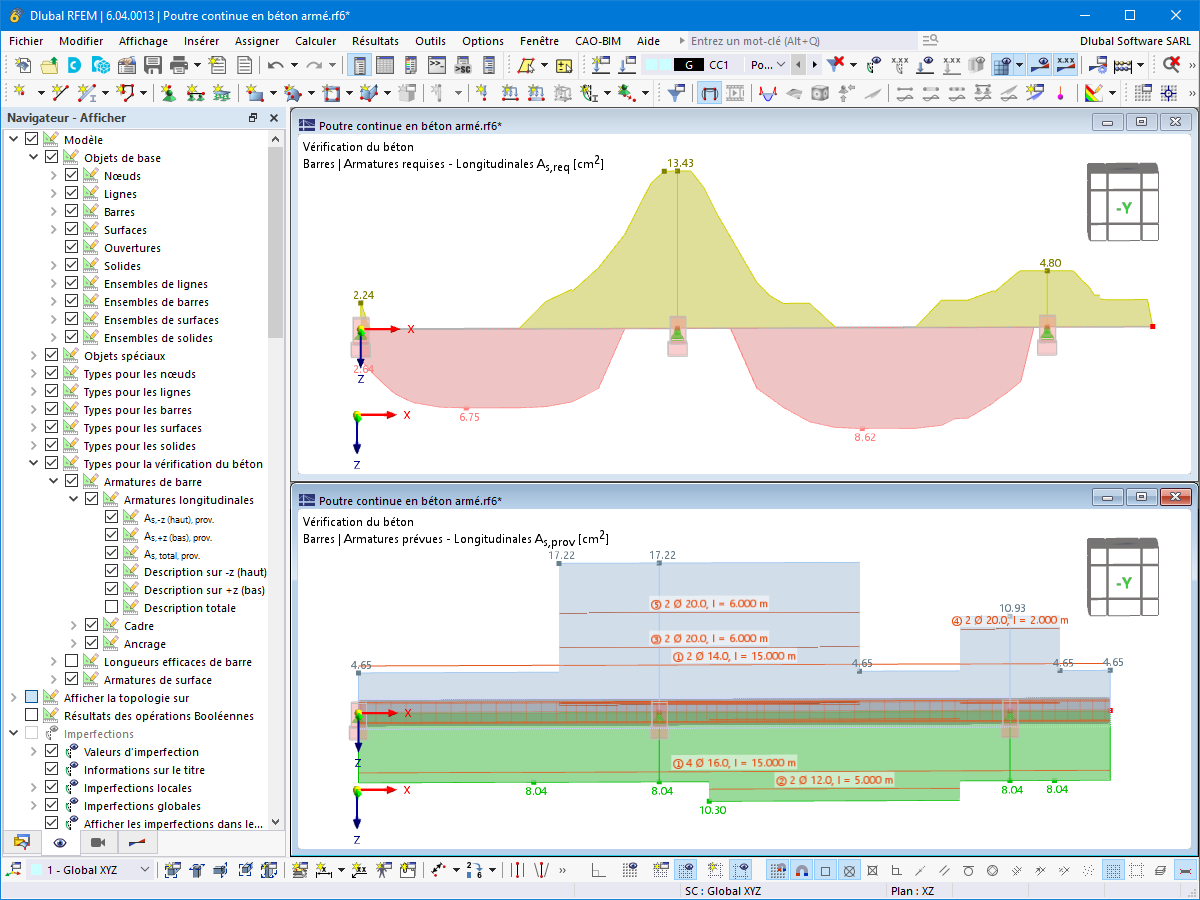Viewport: 1200px width, 900px height.
Task: Uncheck the Nœuds checkbox
Action: [x=72, y=176]
